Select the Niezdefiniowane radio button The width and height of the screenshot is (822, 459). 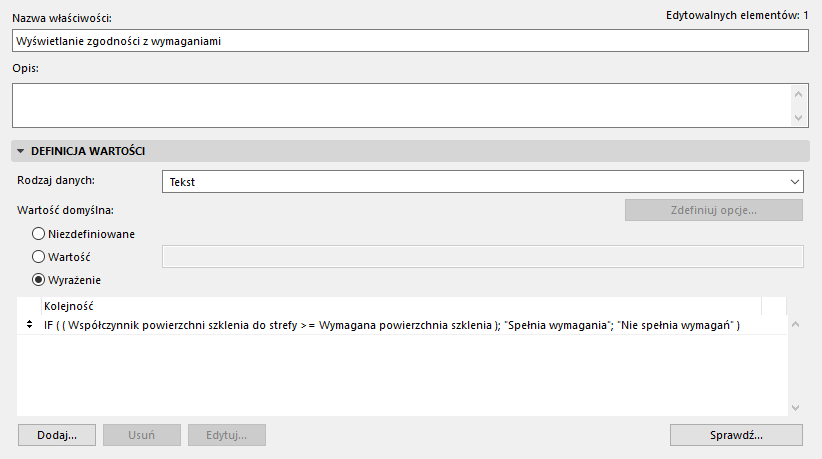tap(39, 233)
